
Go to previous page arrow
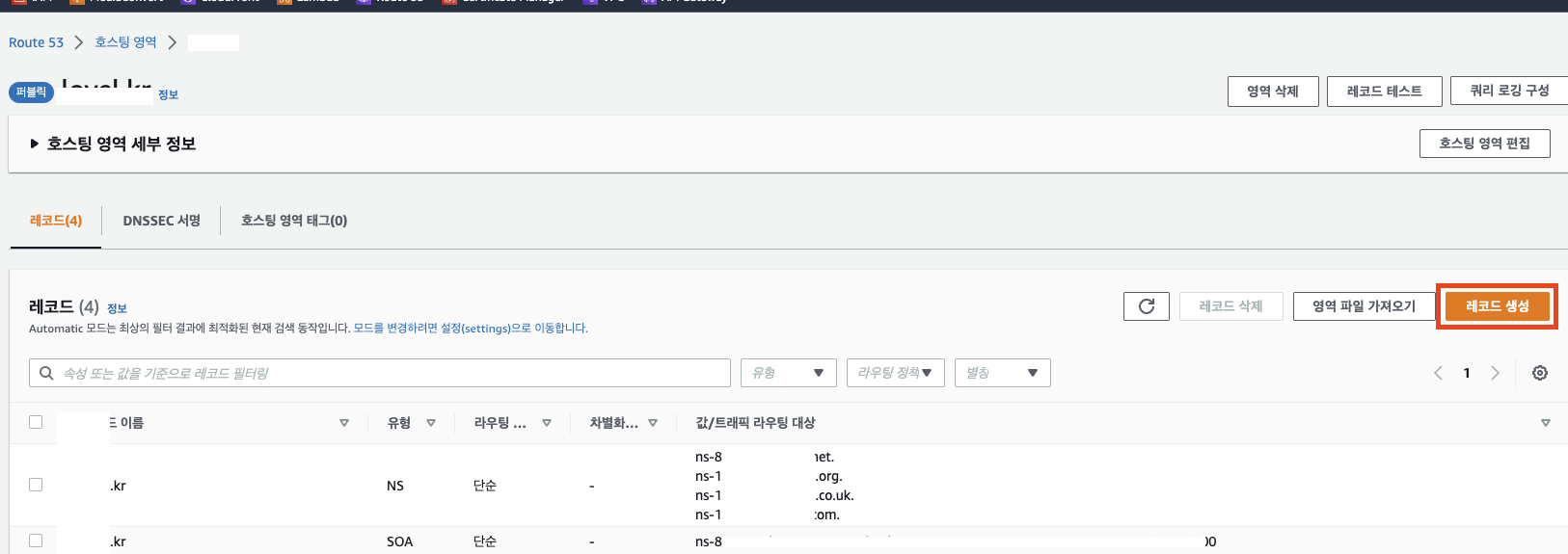(x=1438, y=373)
